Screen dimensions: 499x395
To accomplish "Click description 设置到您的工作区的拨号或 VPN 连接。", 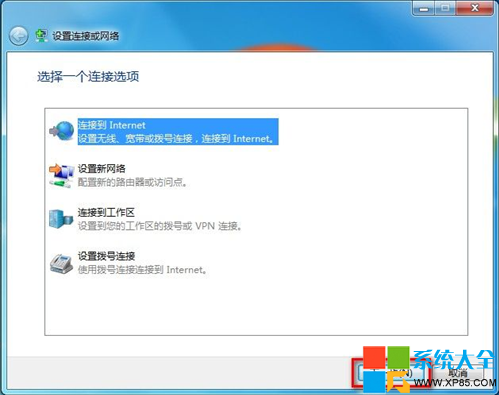I will 160,226.
